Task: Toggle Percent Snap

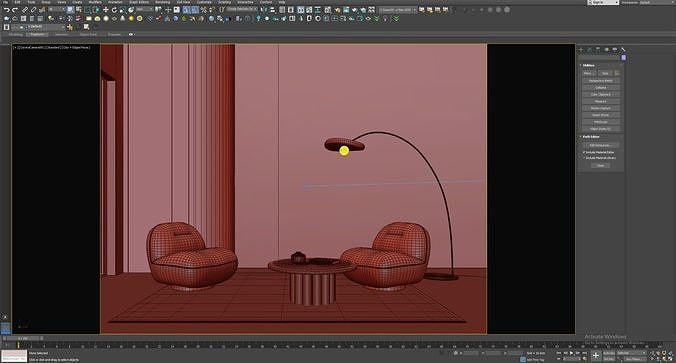Action: pos(203,9)
